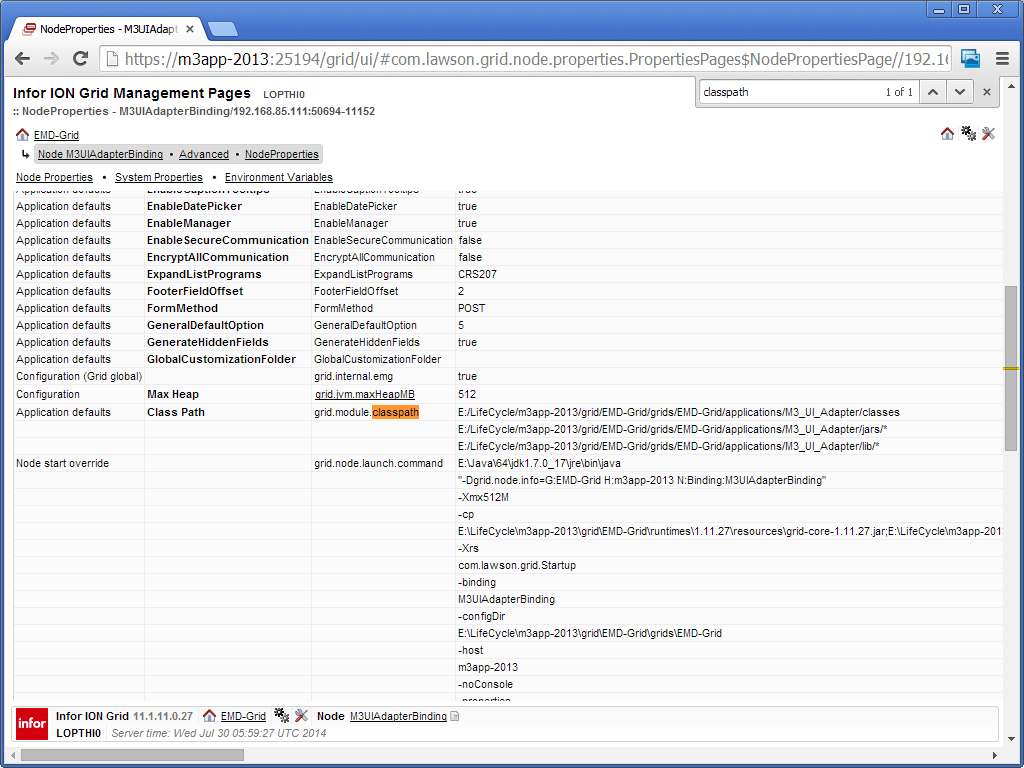Click the gears icon in the footer bar
This screenshot has width=1024, height=768.
(x=281, y=716)
